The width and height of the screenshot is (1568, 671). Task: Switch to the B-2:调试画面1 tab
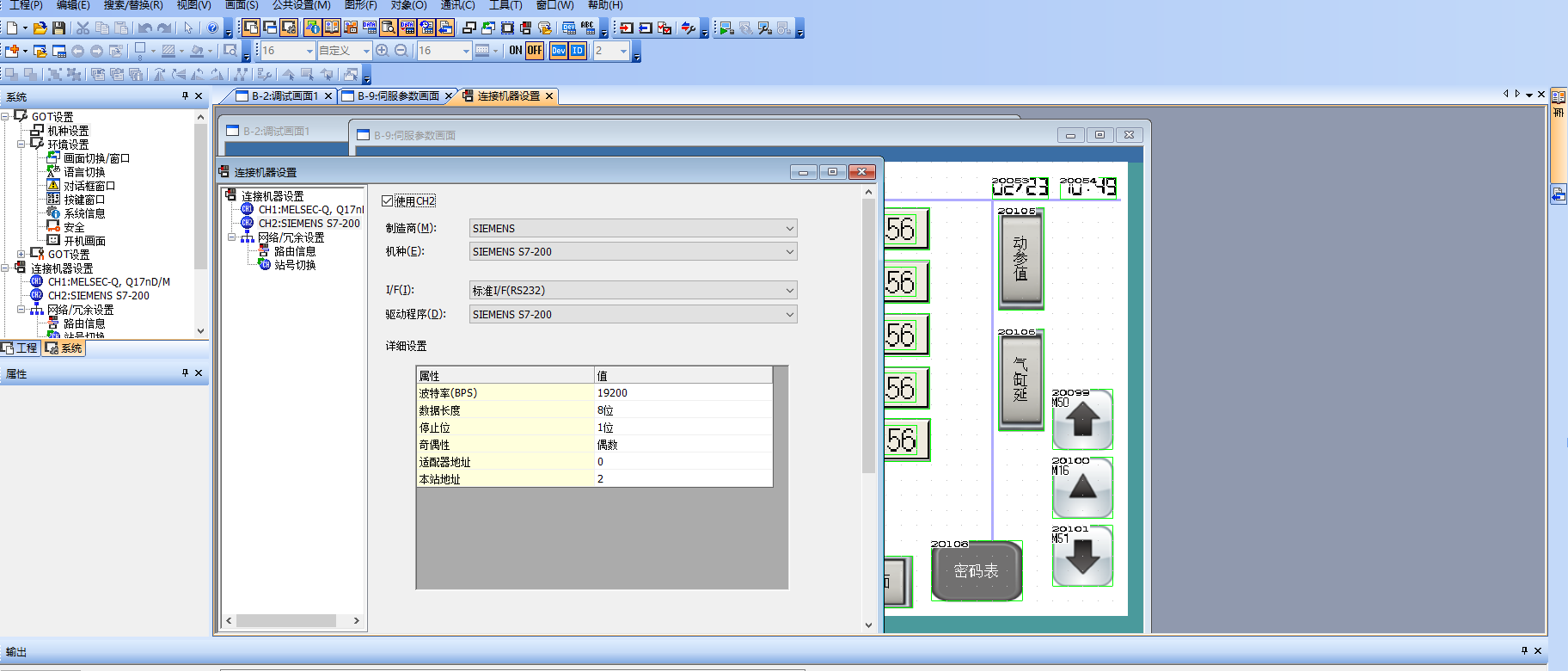tap(285, 95)
